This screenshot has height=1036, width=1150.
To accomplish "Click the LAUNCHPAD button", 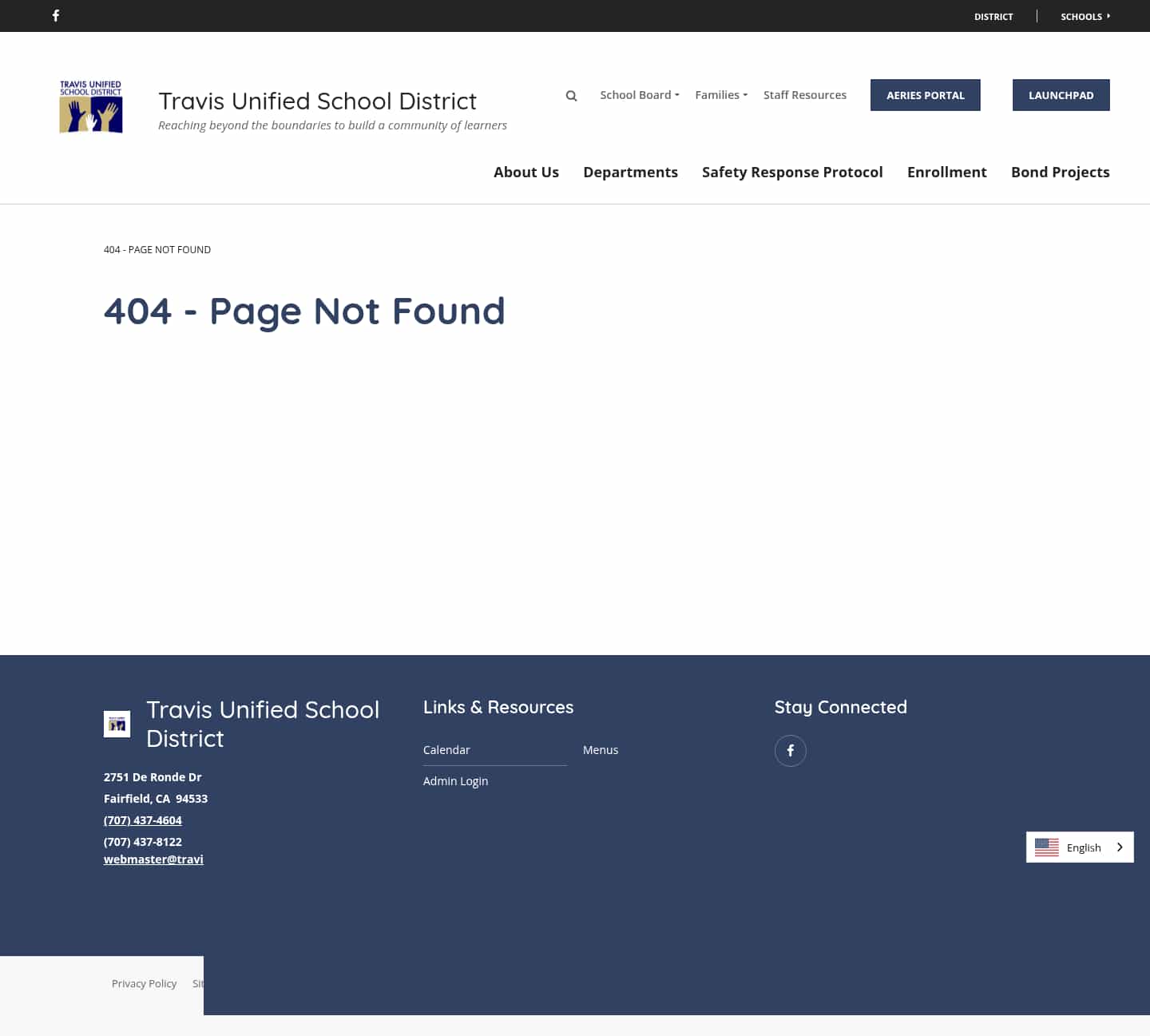I will pos(1061,94).
